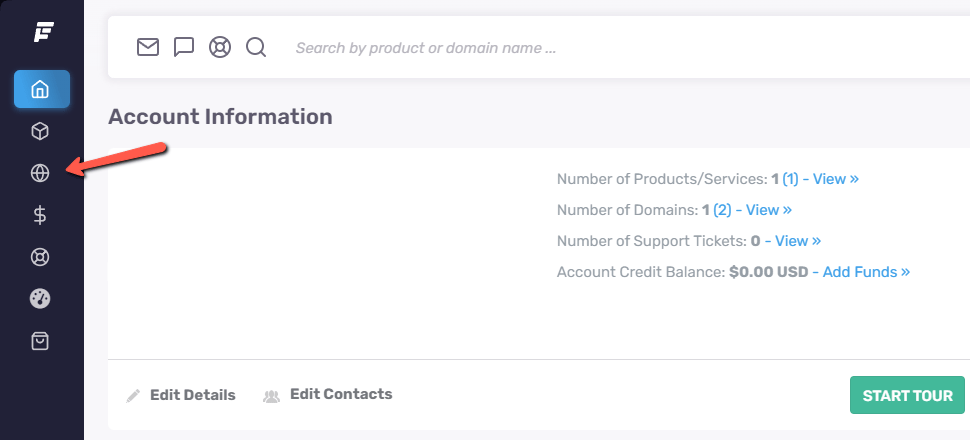Click the envelope mail icon
The width and height of the screenshot is (970, 440).
coord(148,47)
